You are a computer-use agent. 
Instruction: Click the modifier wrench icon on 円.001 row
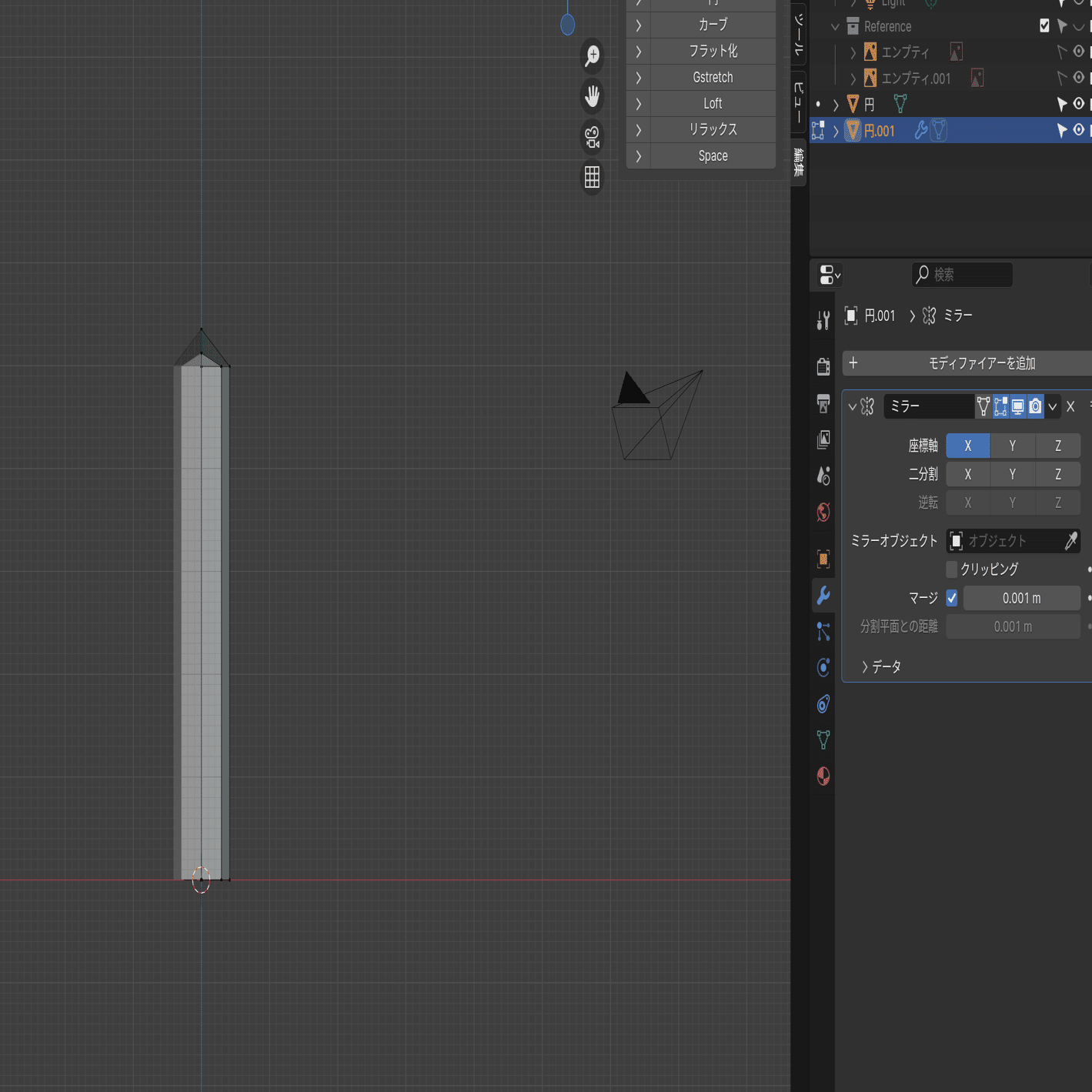click(x=920, y=131)
